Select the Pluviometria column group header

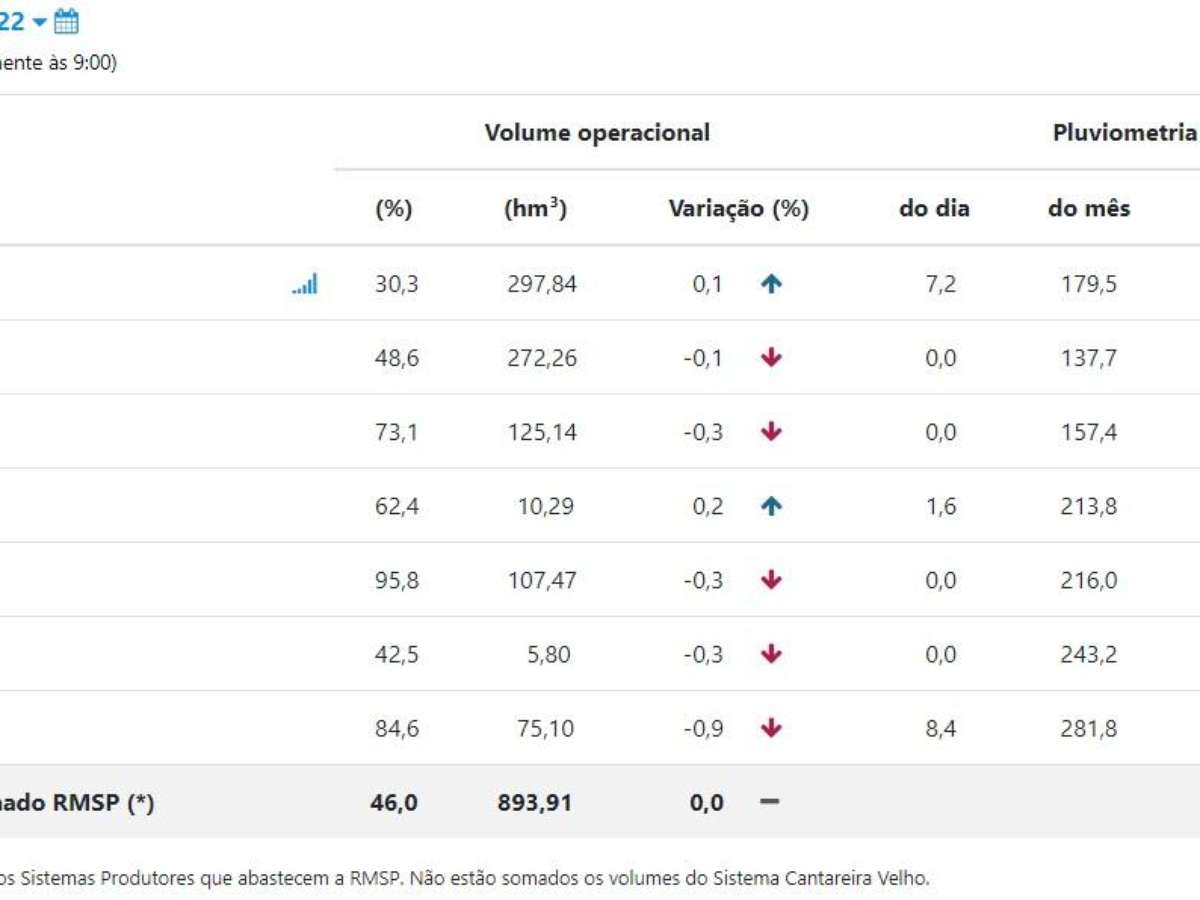(x=1124, y=133)
